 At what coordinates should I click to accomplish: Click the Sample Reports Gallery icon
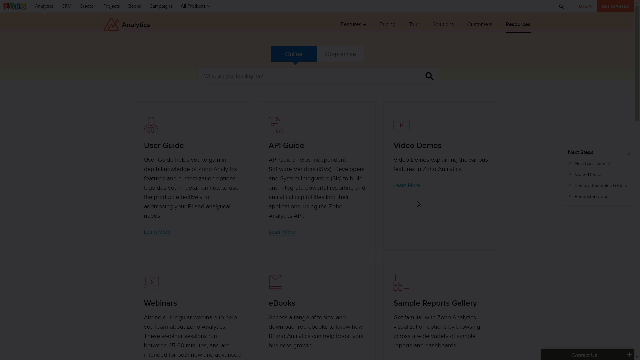click(x=401, y=282)
